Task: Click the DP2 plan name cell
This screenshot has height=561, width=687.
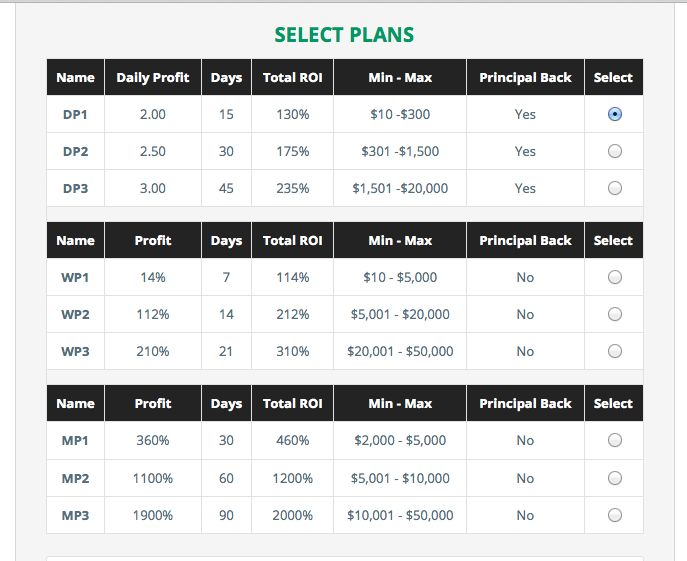Action: (x=75, y=151)
